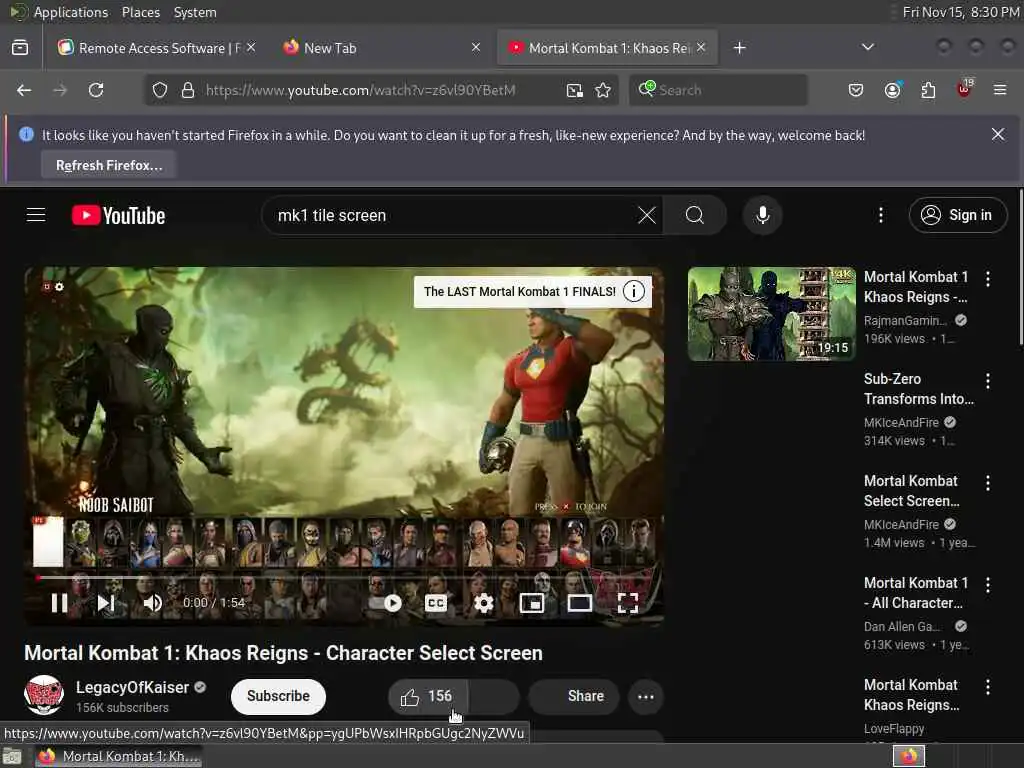Open the System menu
This screenshot has width=1024, height=768.
[x=195, y=12]
